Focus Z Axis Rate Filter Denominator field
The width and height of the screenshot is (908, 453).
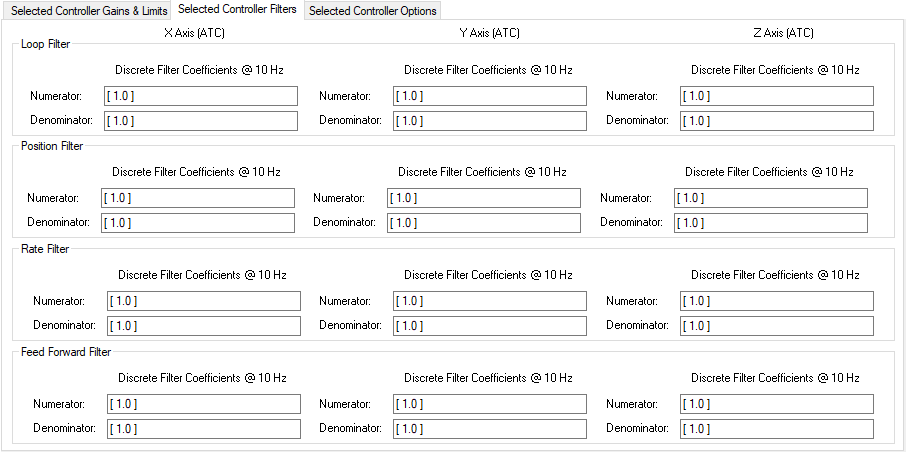coord(776,326)
